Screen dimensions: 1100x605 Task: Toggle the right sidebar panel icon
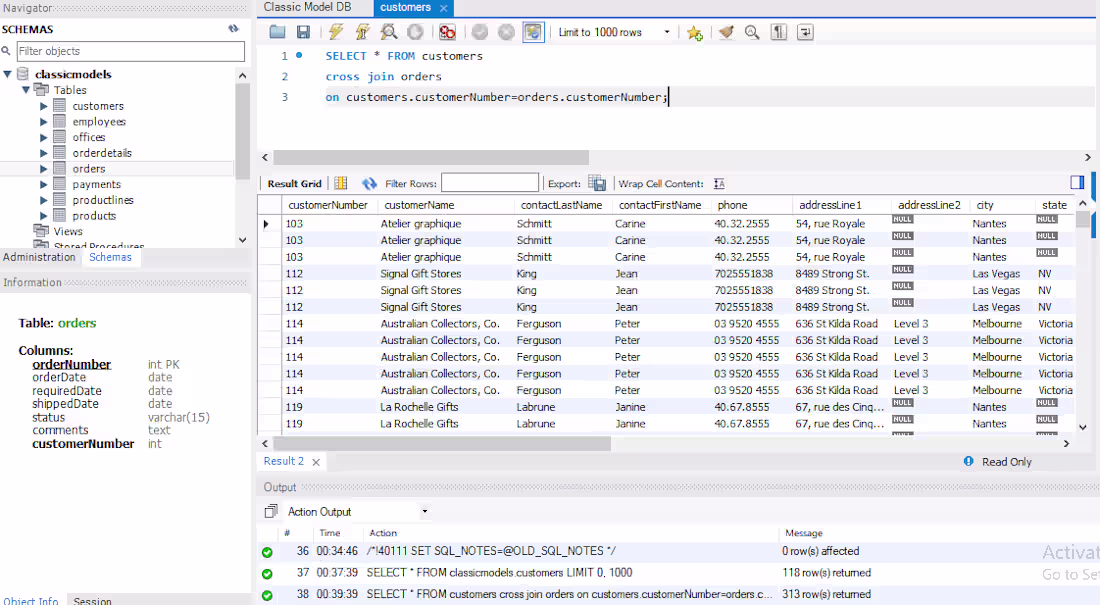click(x=1077, y=182)
